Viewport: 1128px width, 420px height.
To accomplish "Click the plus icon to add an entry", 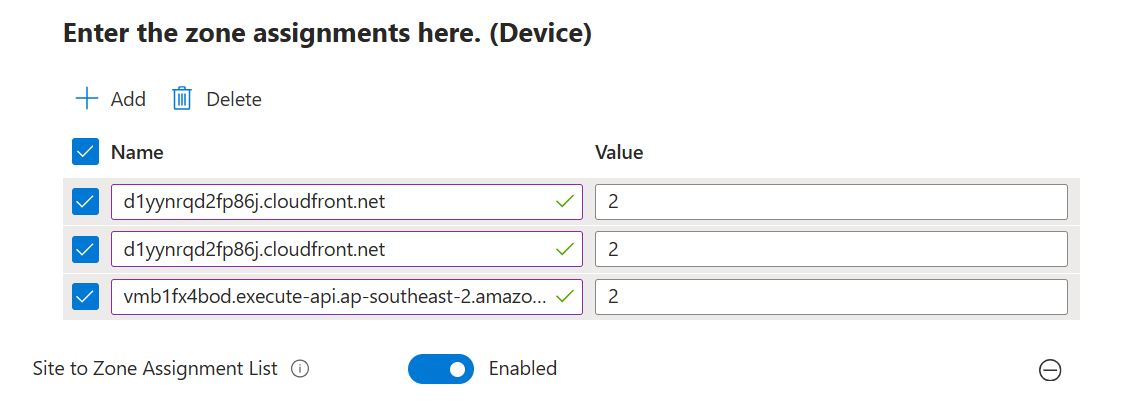I will (x=87, y=98).
